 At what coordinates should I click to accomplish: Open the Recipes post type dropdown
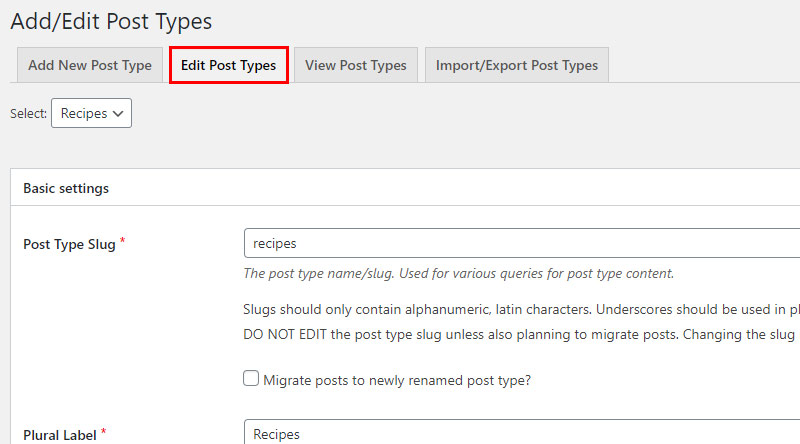coord(91,113)
